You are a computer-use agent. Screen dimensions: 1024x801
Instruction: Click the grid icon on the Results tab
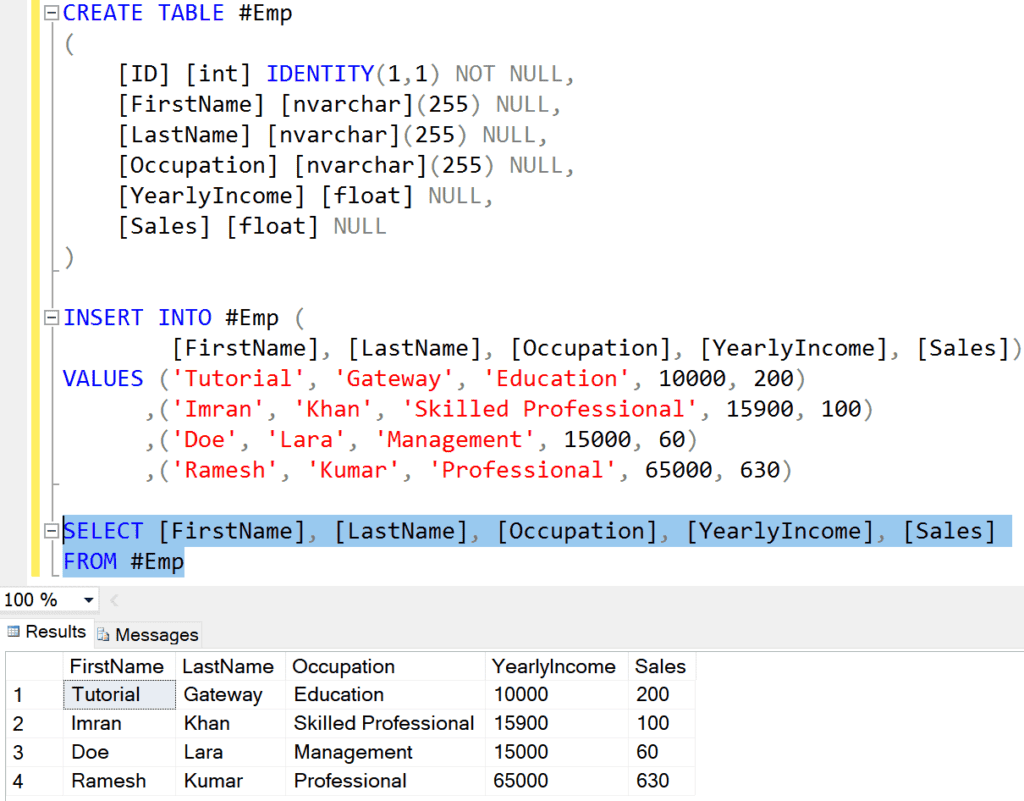tap(14, 632)
